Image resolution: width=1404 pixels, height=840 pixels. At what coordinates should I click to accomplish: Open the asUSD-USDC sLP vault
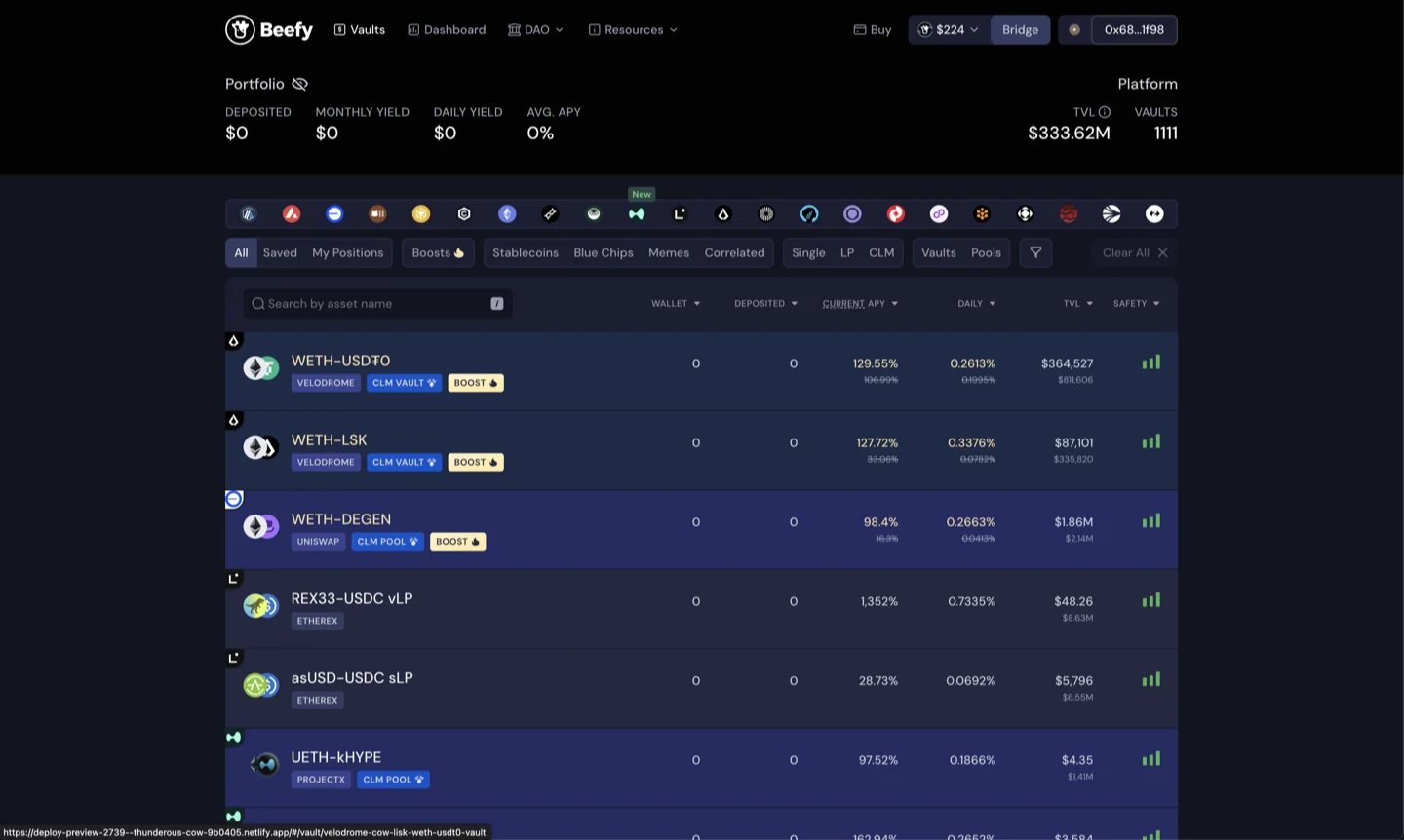(701, 688)
